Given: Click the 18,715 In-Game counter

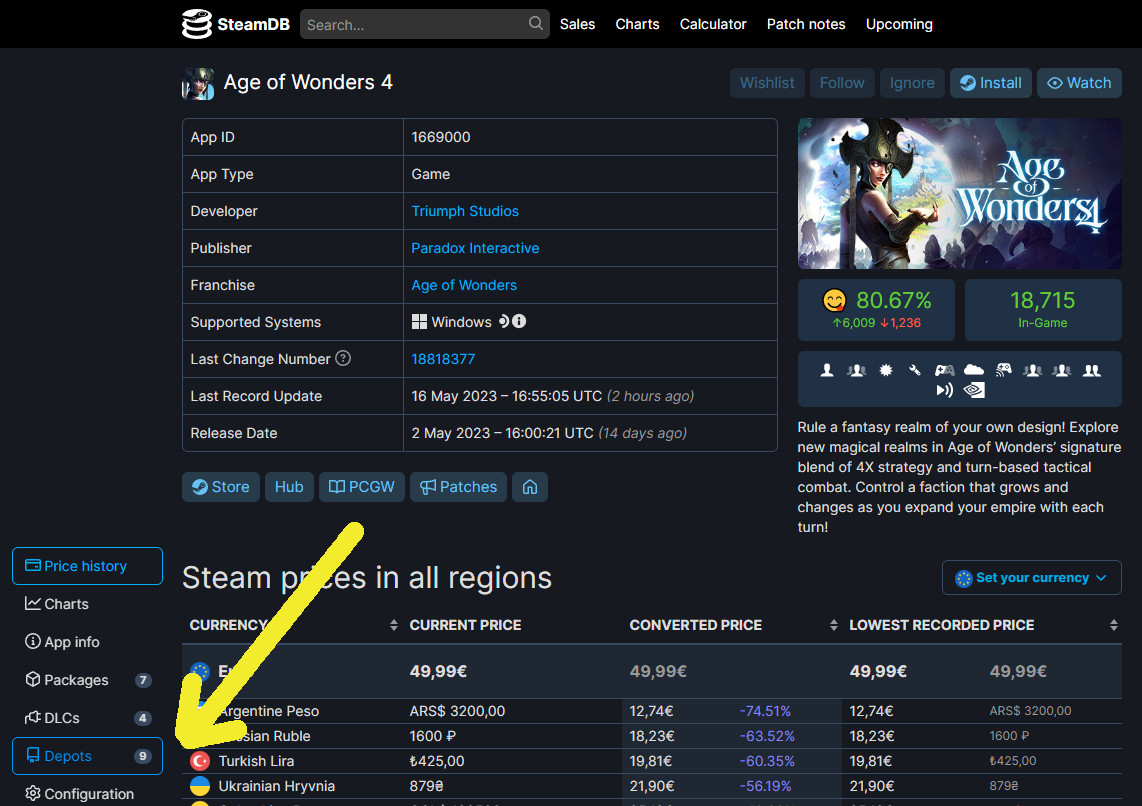Looking at the screenshot, I should 1043,309.
